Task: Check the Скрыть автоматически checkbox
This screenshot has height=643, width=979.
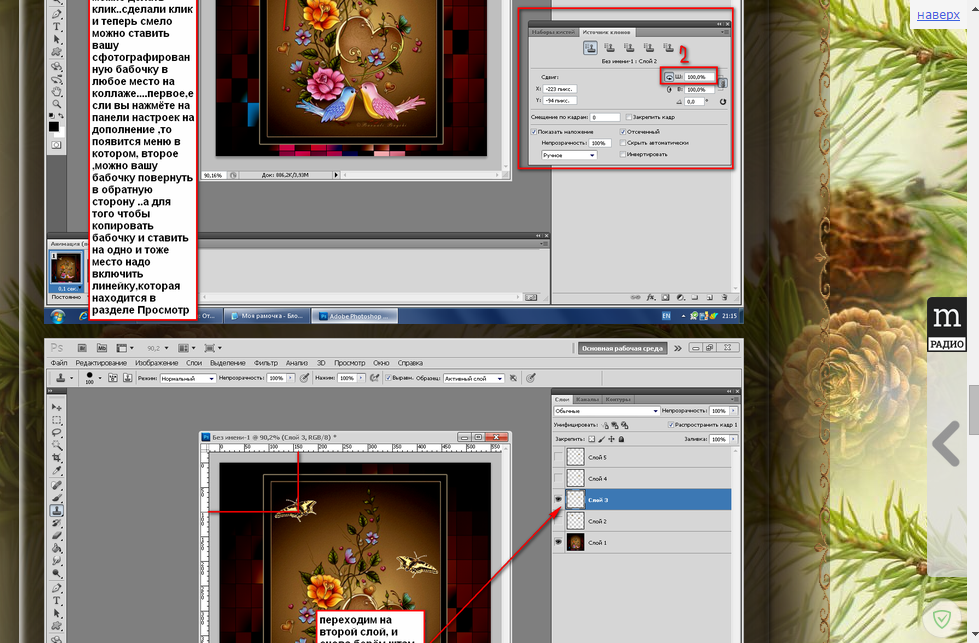Action: tap(622, 143)
